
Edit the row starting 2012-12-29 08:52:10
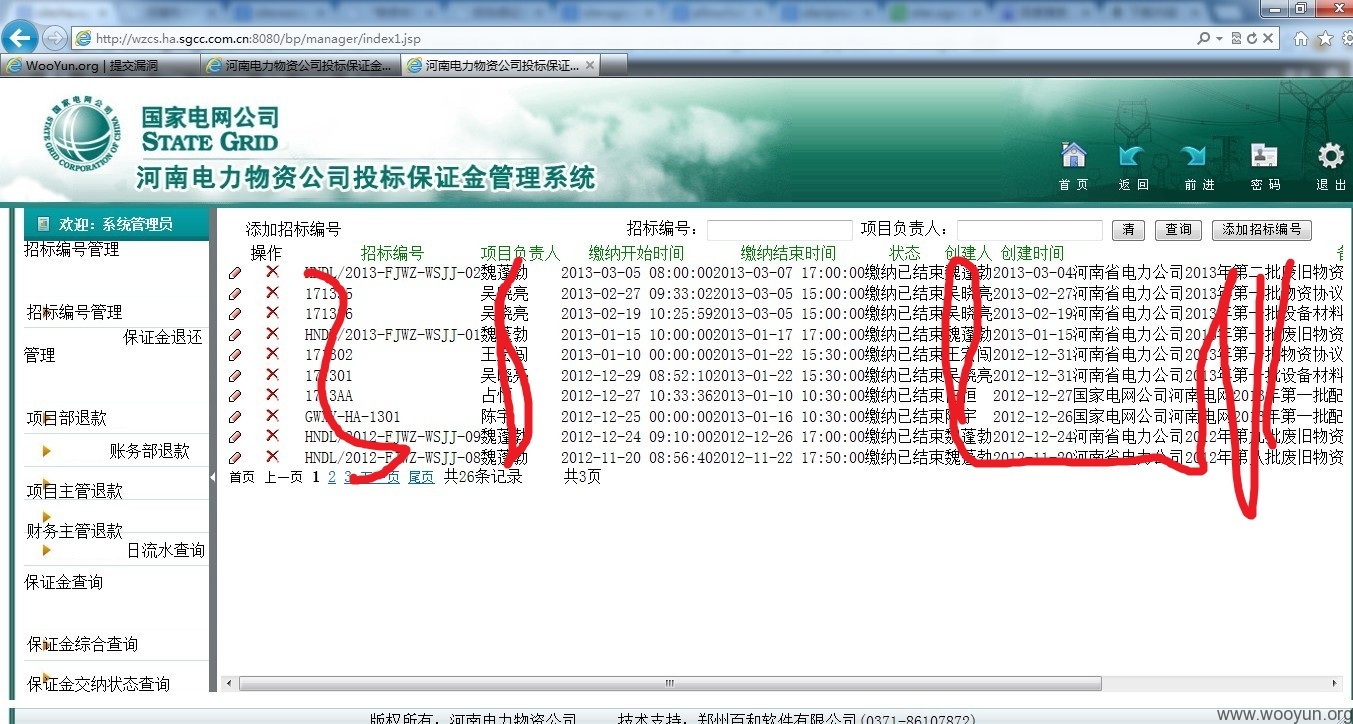235,375
